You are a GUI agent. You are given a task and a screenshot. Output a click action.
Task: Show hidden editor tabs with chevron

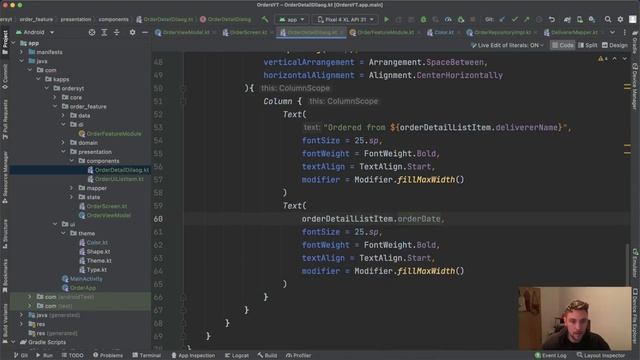pyautogui.click(x=612, y=32)
